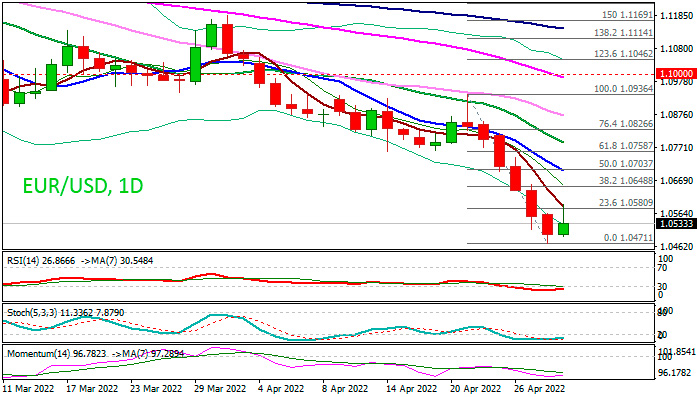Click the 150 1.11691 Fibonacci label
The image size is (698, 397).
coord(627,15)
